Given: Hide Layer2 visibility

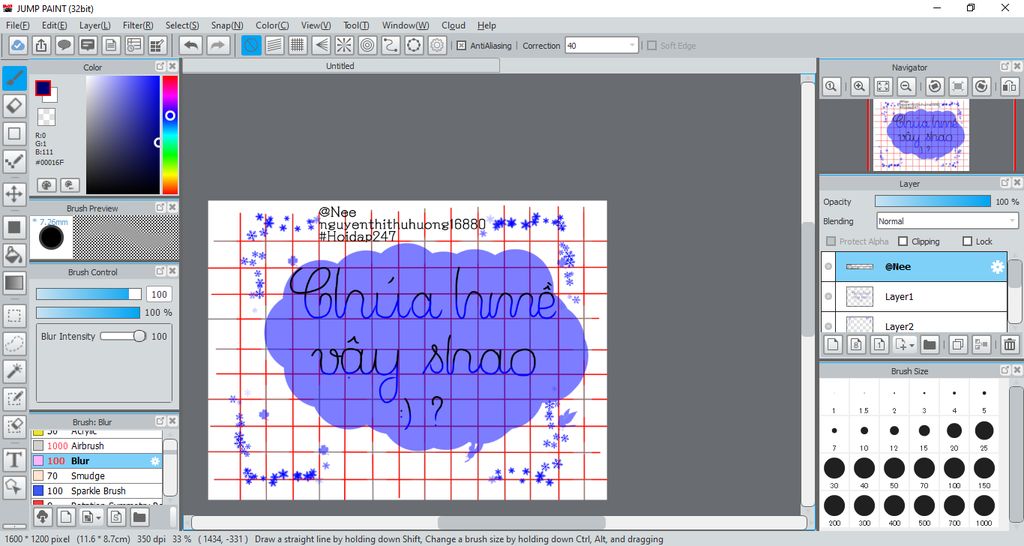Looking at the screenshot, I should pos(828,325).
